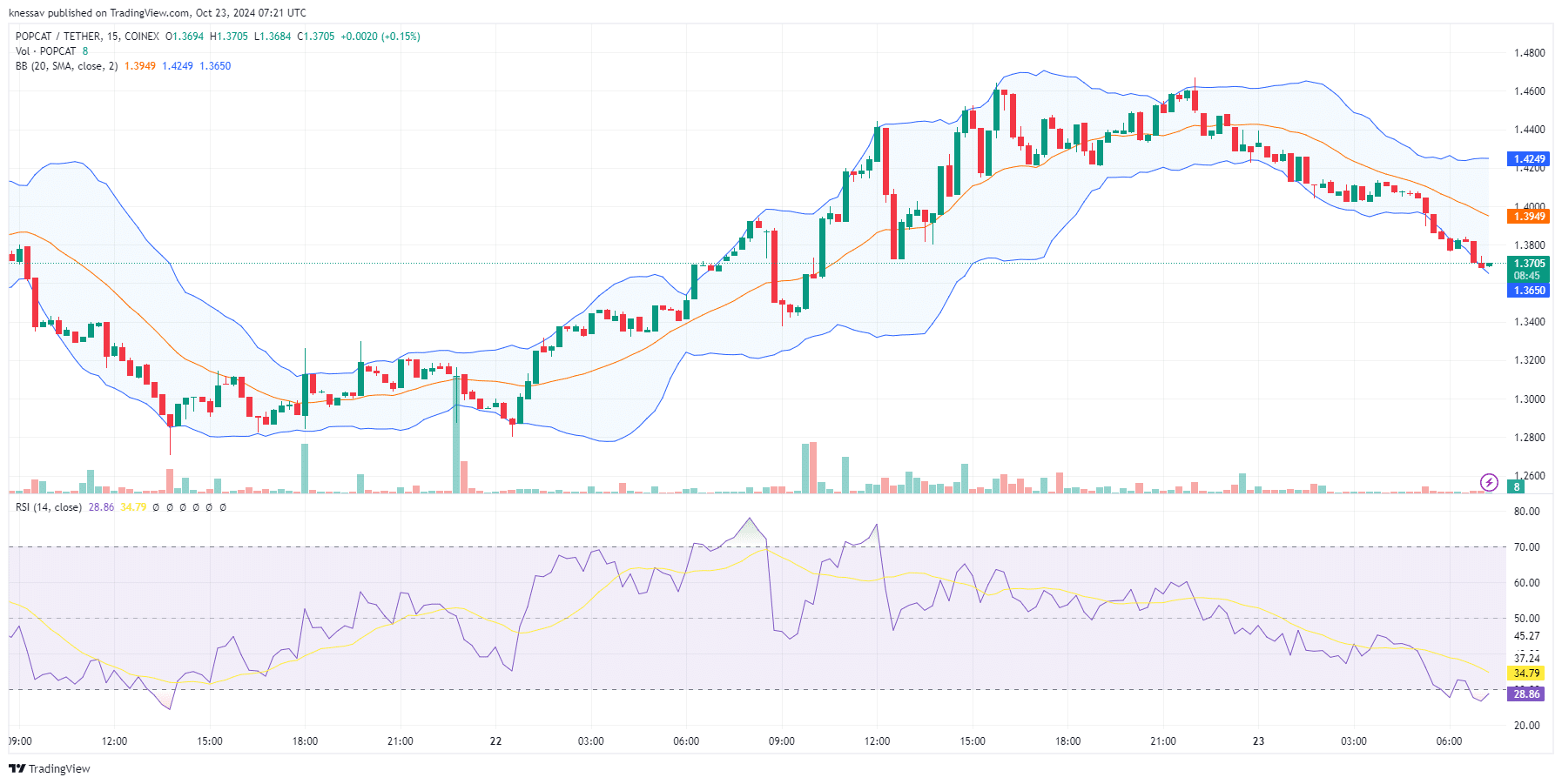
Task: Select the RSI (14, close) indicator label
Action: click(x=49, y=507)
